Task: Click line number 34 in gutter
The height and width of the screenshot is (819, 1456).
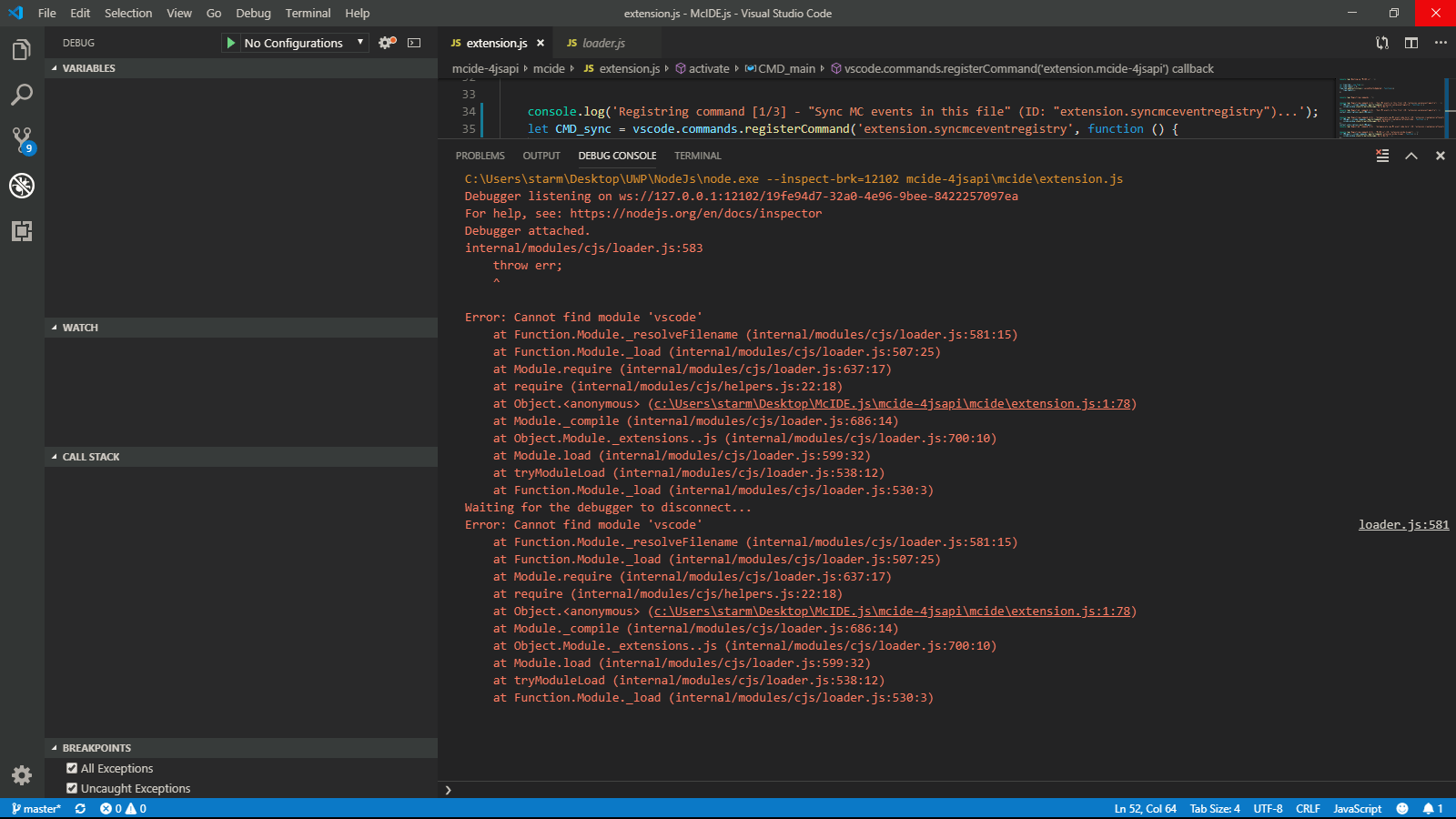Action: point(469,111)
